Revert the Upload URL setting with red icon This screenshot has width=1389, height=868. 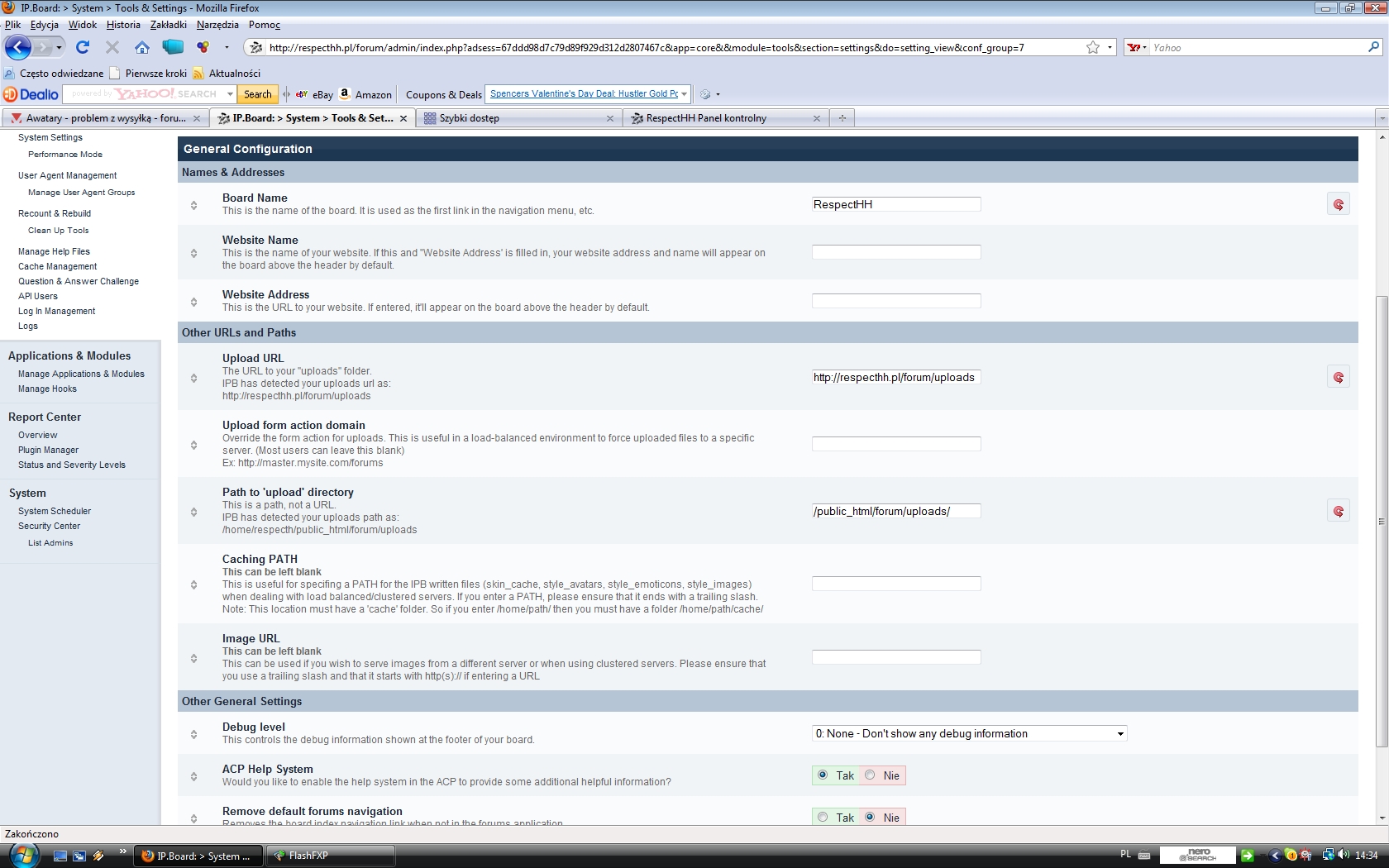pos(1338,377)
